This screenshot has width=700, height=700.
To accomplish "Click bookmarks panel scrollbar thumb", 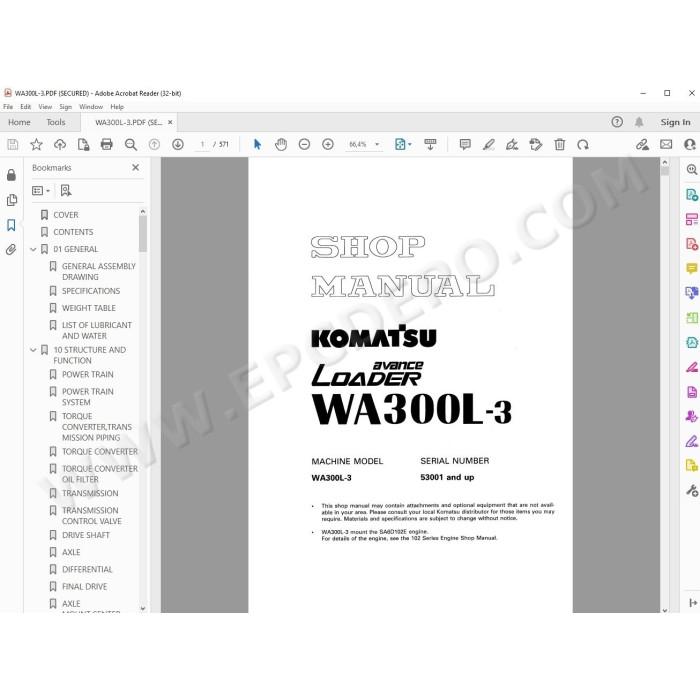I will (x=143, y=234).
